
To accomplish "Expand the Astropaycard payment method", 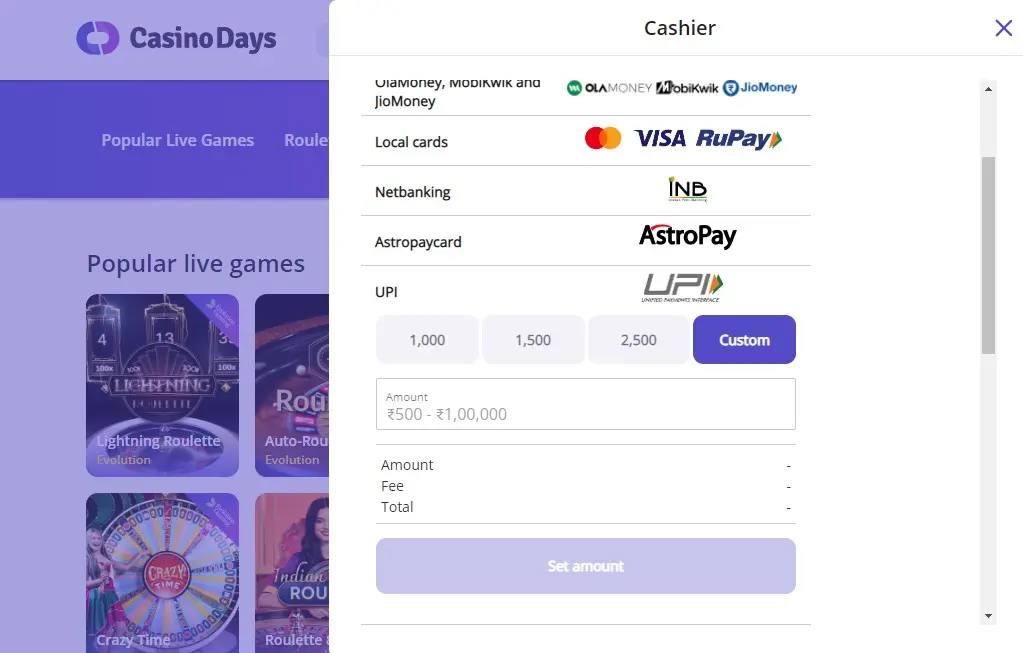I will (586, 241).
